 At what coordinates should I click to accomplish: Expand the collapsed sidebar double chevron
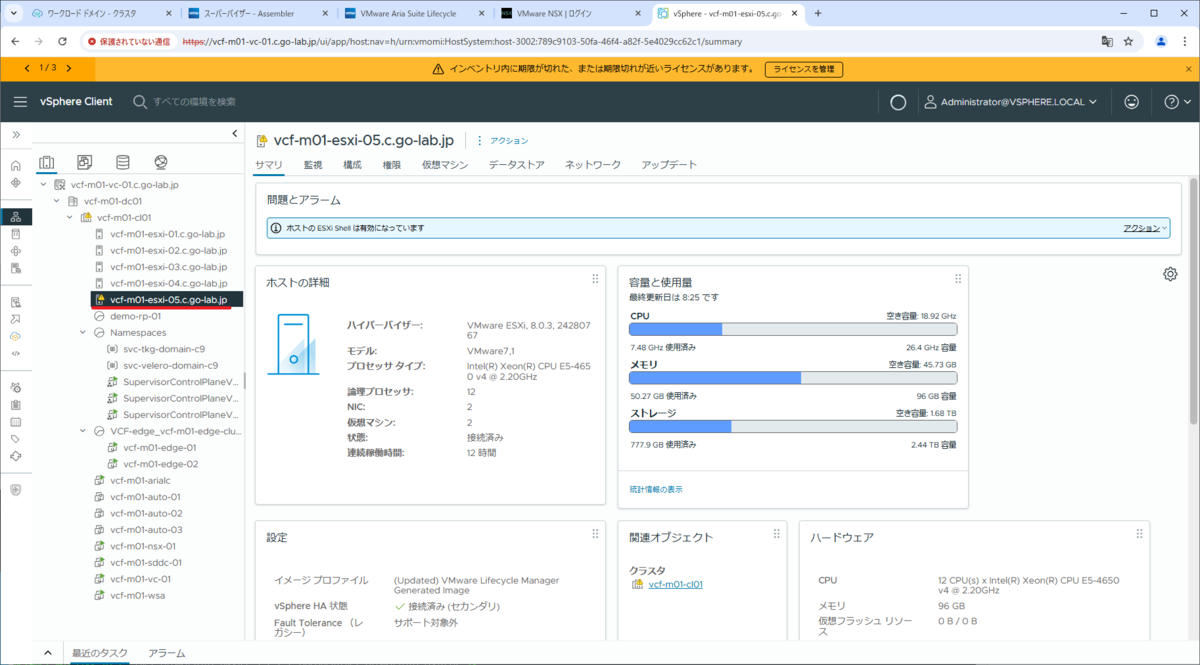tap(16, 134)
